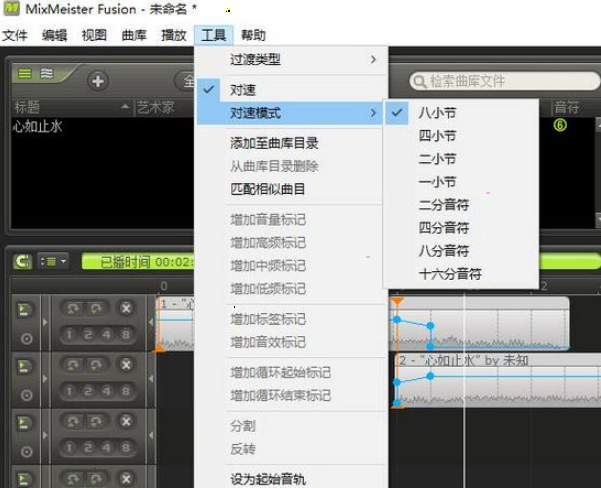Open the 播放 menu
The width and height of the screenshot is (601, 488).
coord(174,35)
